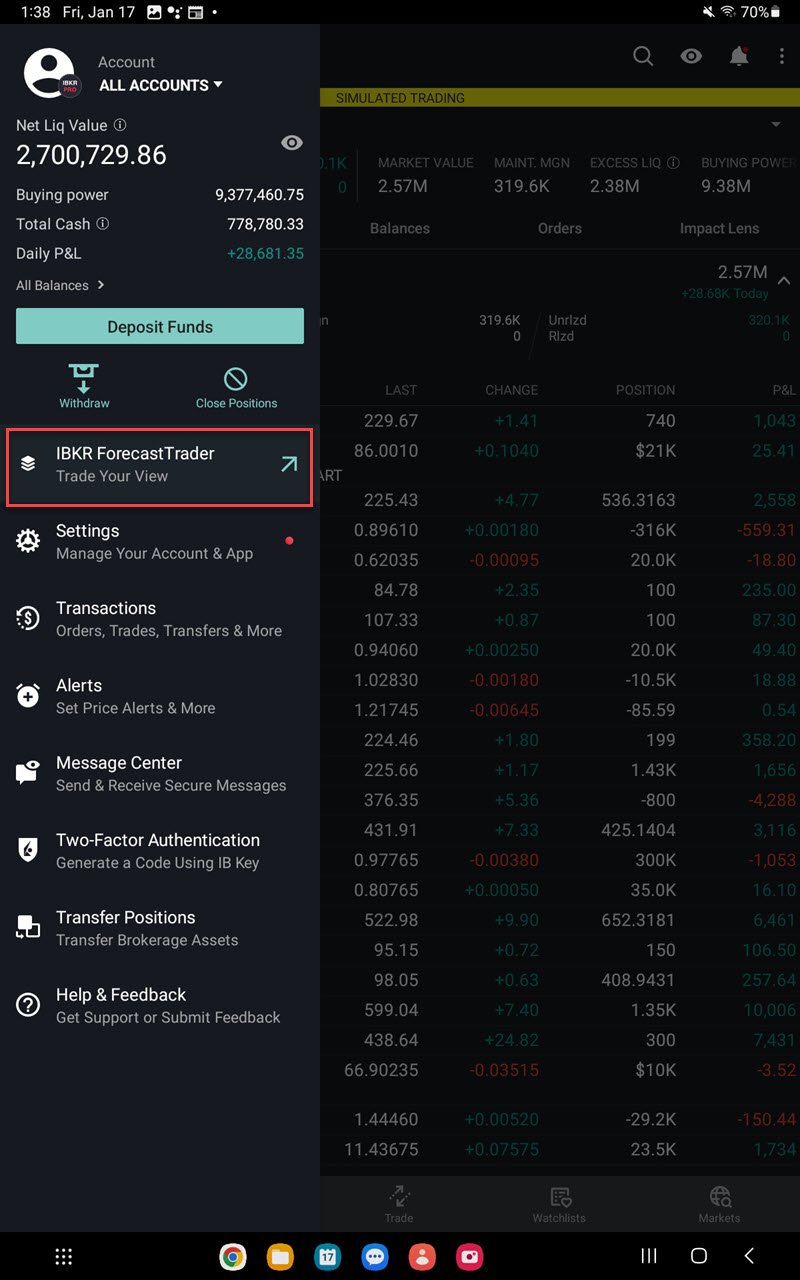Open Help & Feedback entry
The height and width of the screenshot is (1280, 800).
click(x=160, y=1005)
